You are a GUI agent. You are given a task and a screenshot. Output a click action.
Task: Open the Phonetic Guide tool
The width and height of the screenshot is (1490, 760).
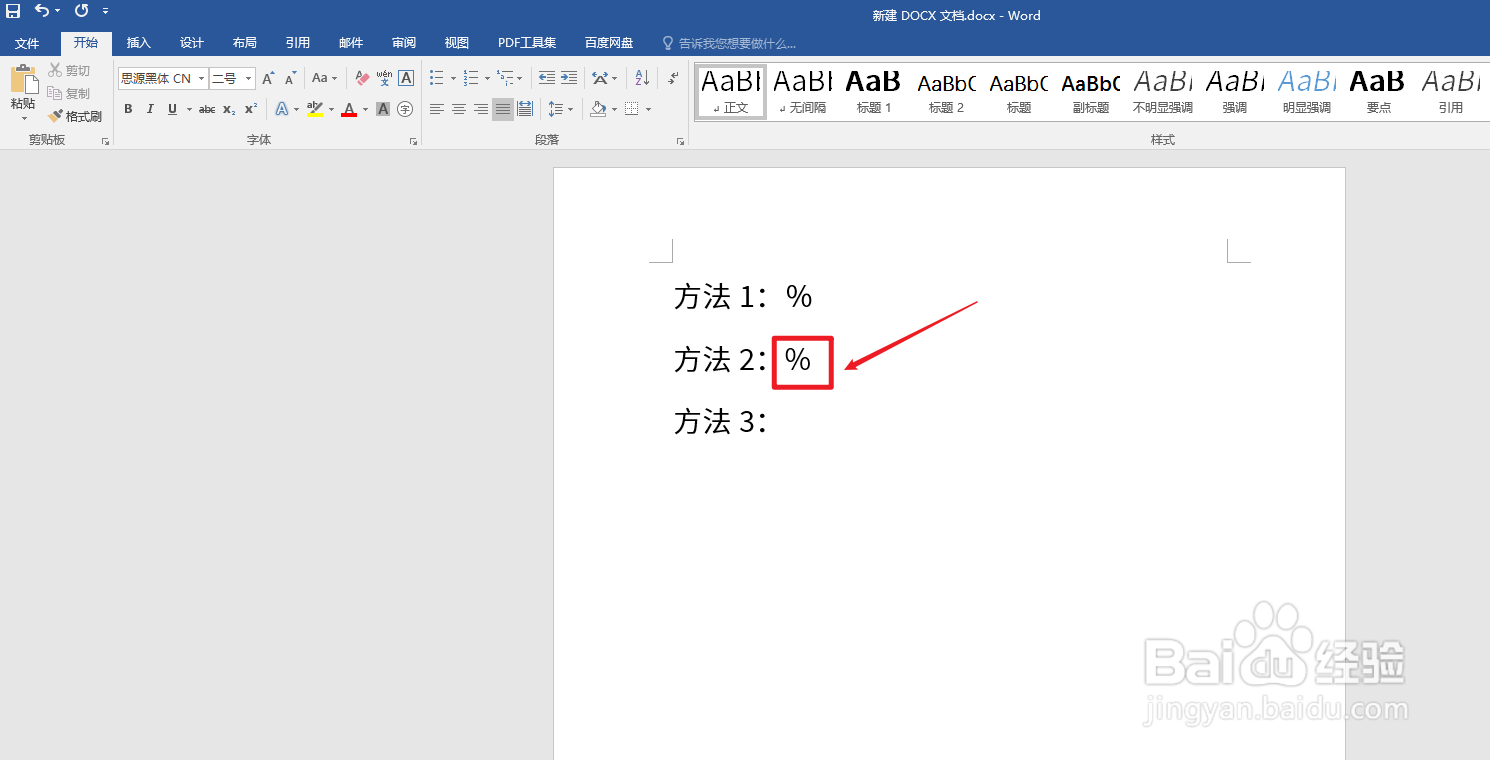[383, 78]
